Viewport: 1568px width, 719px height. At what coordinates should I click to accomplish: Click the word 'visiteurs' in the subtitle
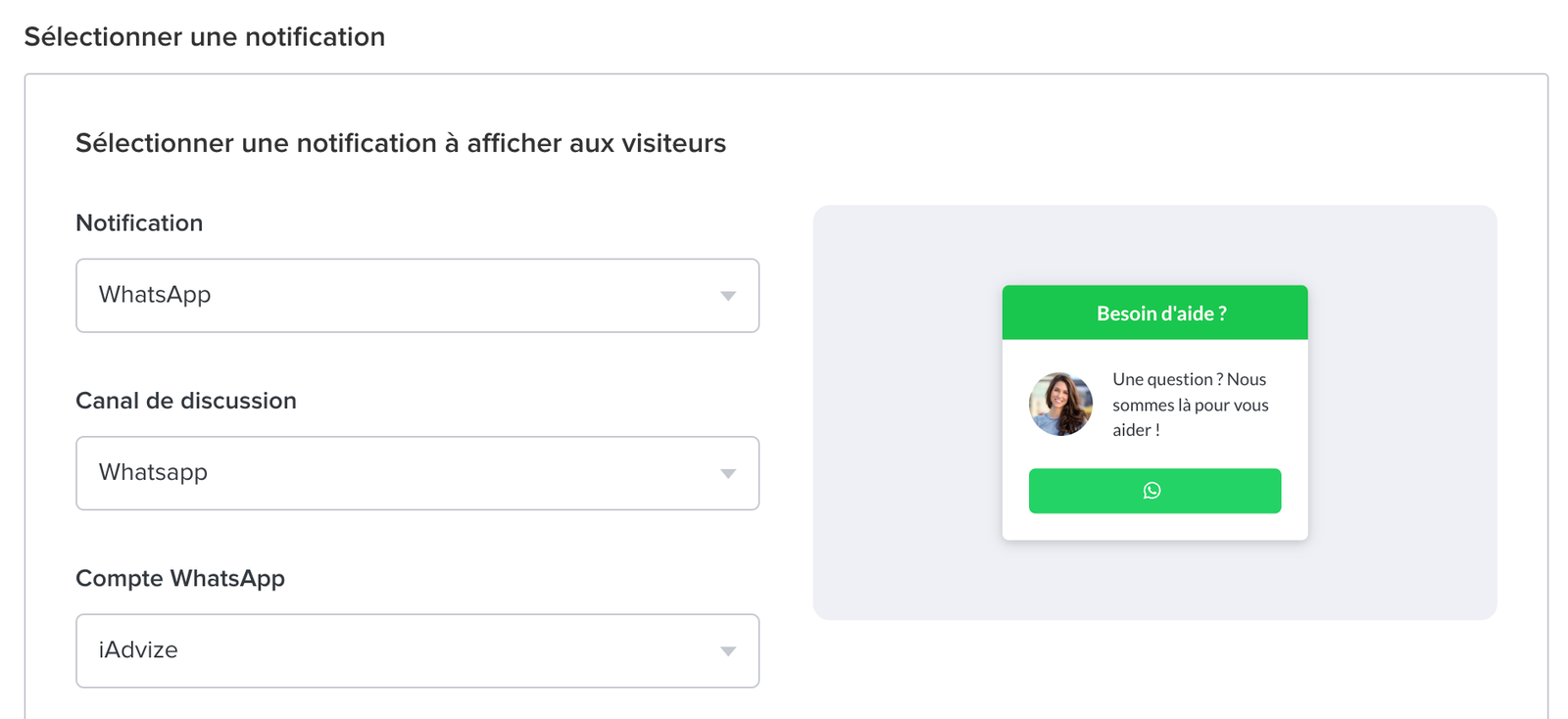674,143
